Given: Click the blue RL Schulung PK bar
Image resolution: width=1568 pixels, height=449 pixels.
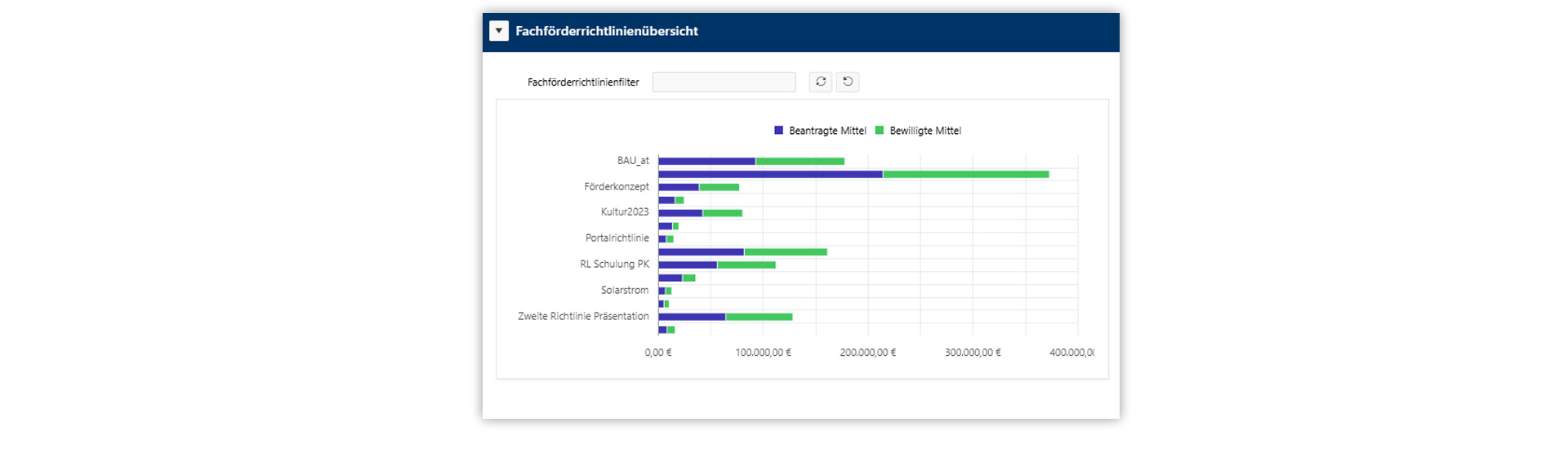Looking at the screenshot, I should click(688, 265).
